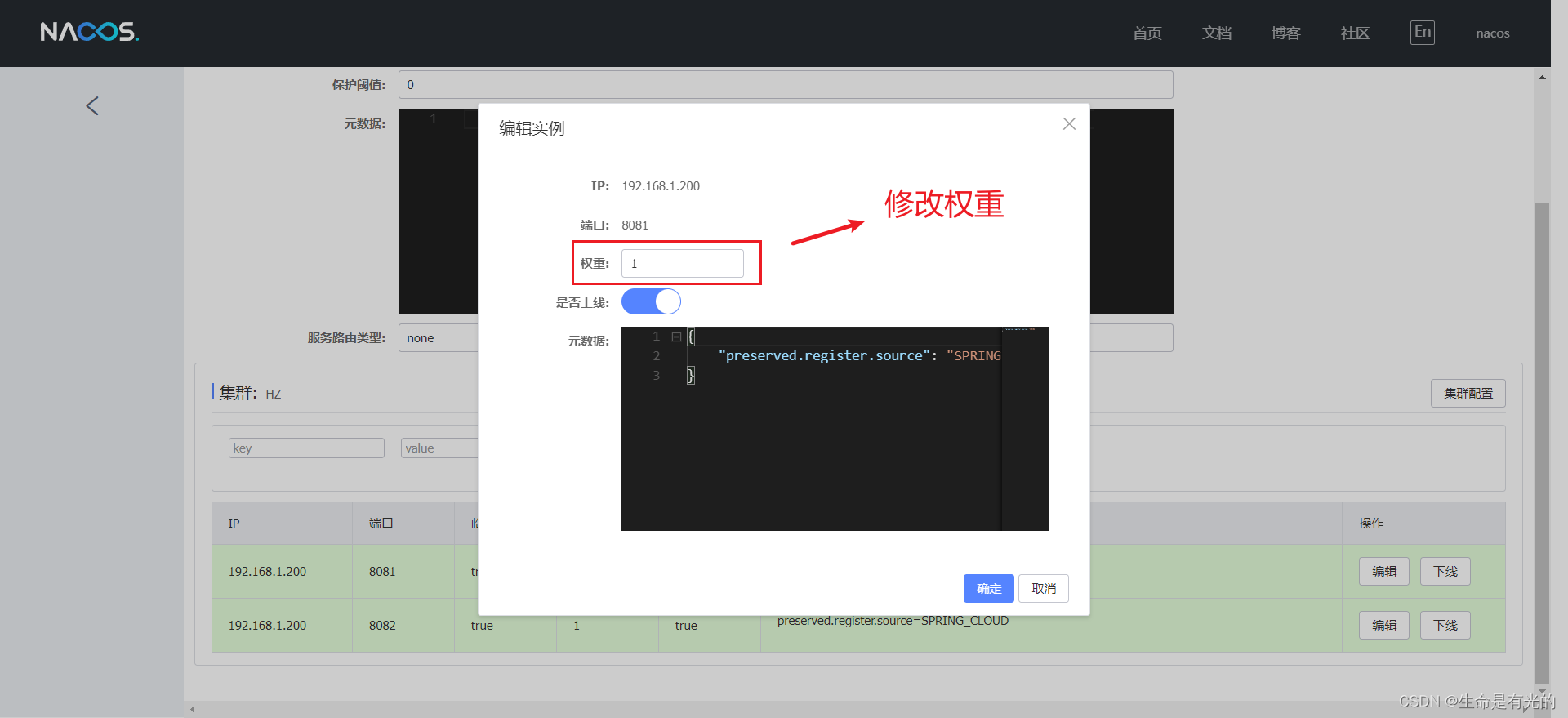The width and height of the screenshot is (1568, 718).
Task: Go back using the left chevron arrow
Action: [92, 106]
